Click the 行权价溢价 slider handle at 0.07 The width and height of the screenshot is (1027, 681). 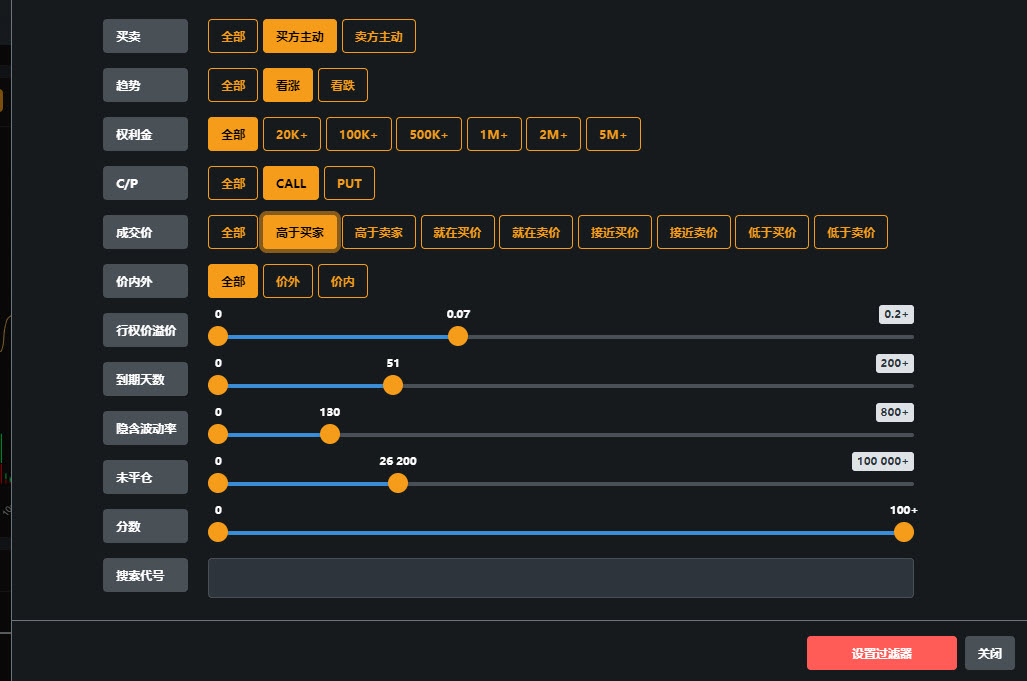point(458,337)
